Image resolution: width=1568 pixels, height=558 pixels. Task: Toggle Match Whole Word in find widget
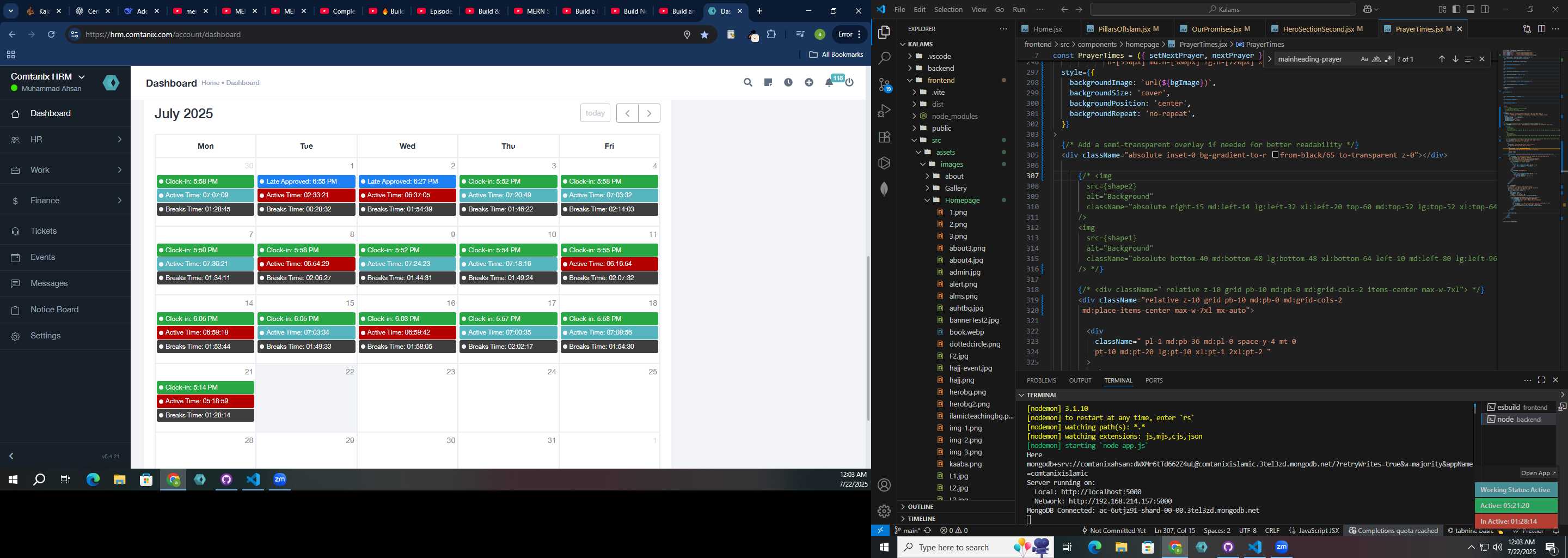coord(1376,59)
